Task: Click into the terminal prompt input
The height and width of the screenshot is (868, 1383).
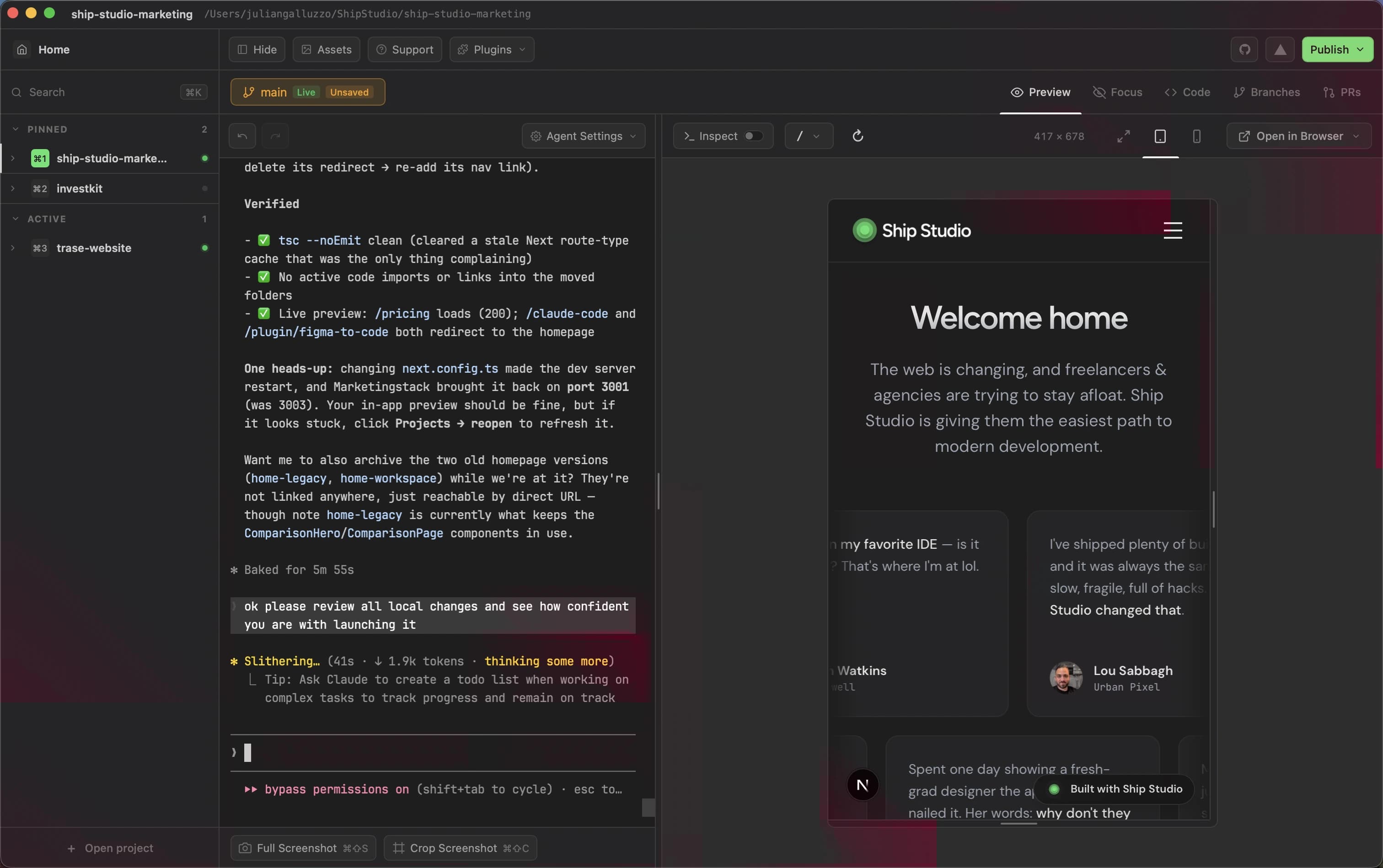Action: (x=433, y=753)
